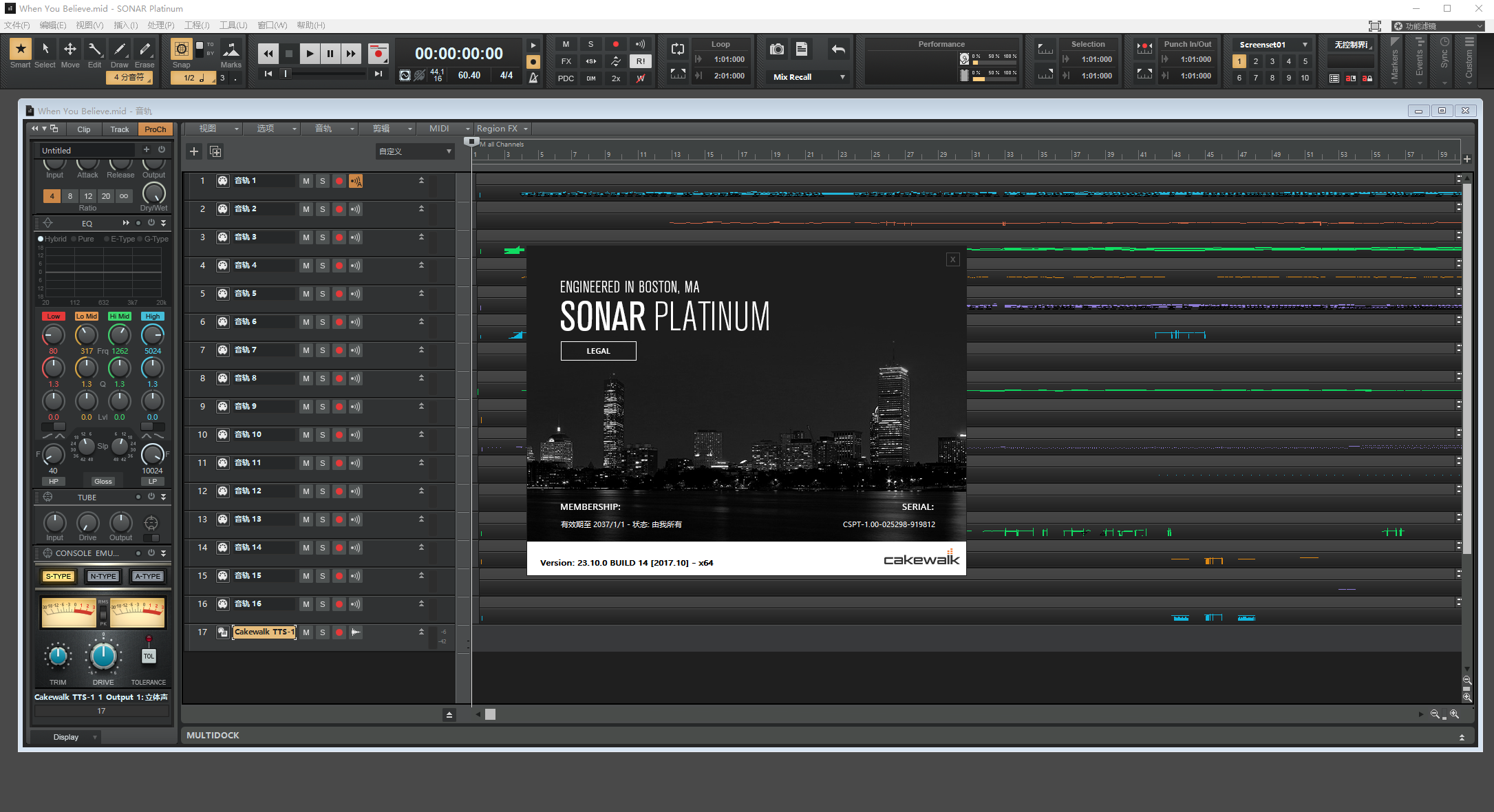Expand the Region FX menu

click(x=502, y=129)
